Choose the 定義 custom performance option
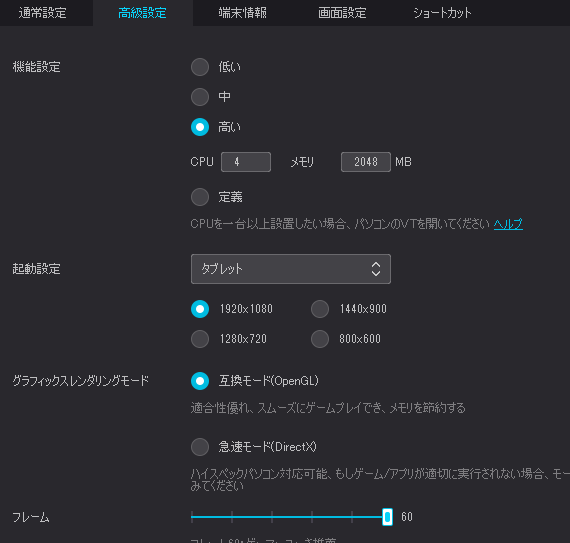 pyautogui.click(x=200, y=197)
